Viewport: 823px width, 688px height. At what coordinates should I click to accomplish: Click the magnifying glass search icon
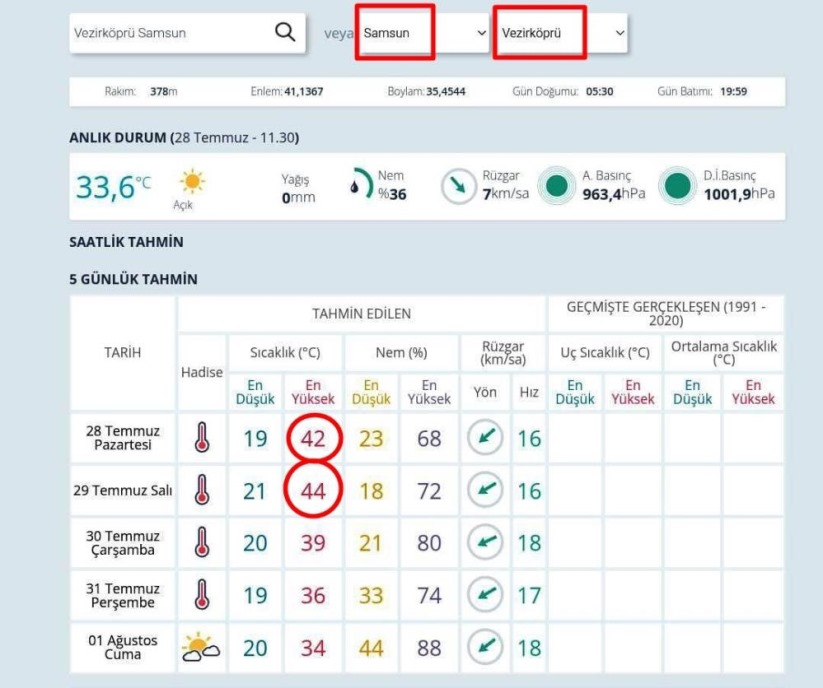(x=285, y=33)
